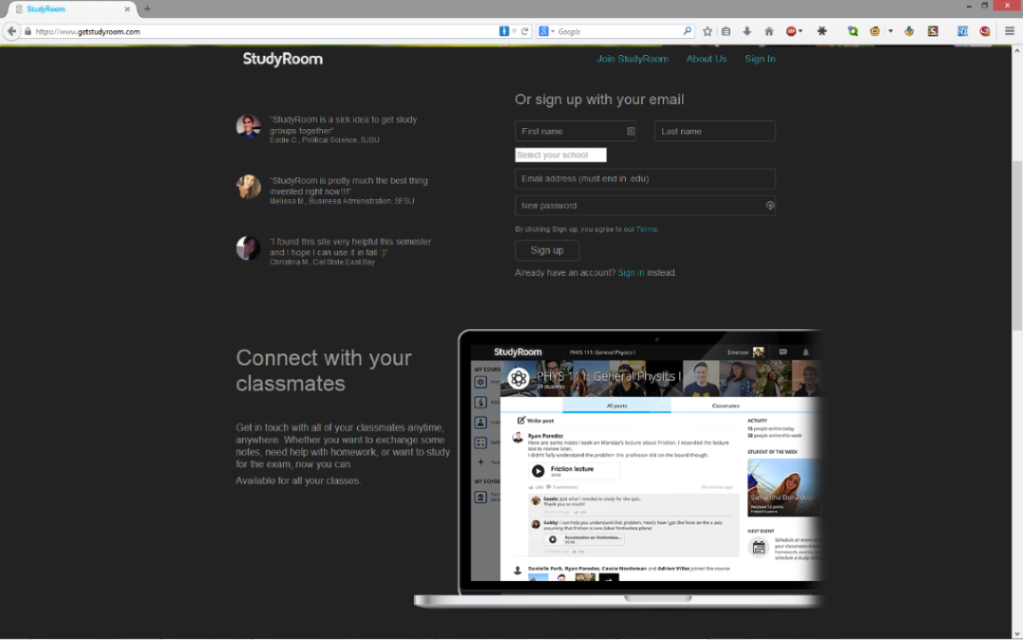Screen dimensions: 1023x640
Task: Click the First name input field
Action: 575,131
